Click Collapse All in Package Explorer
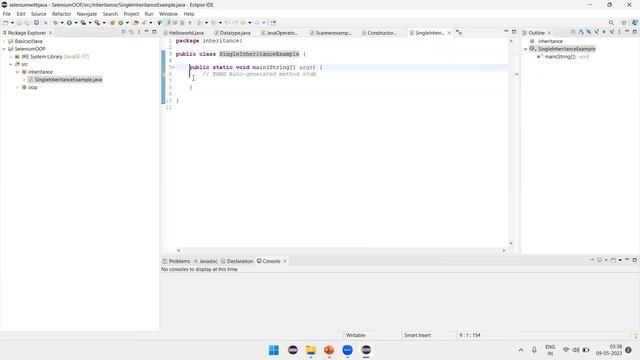The height and width of the screenshot is (360, 640). [124, 32]
